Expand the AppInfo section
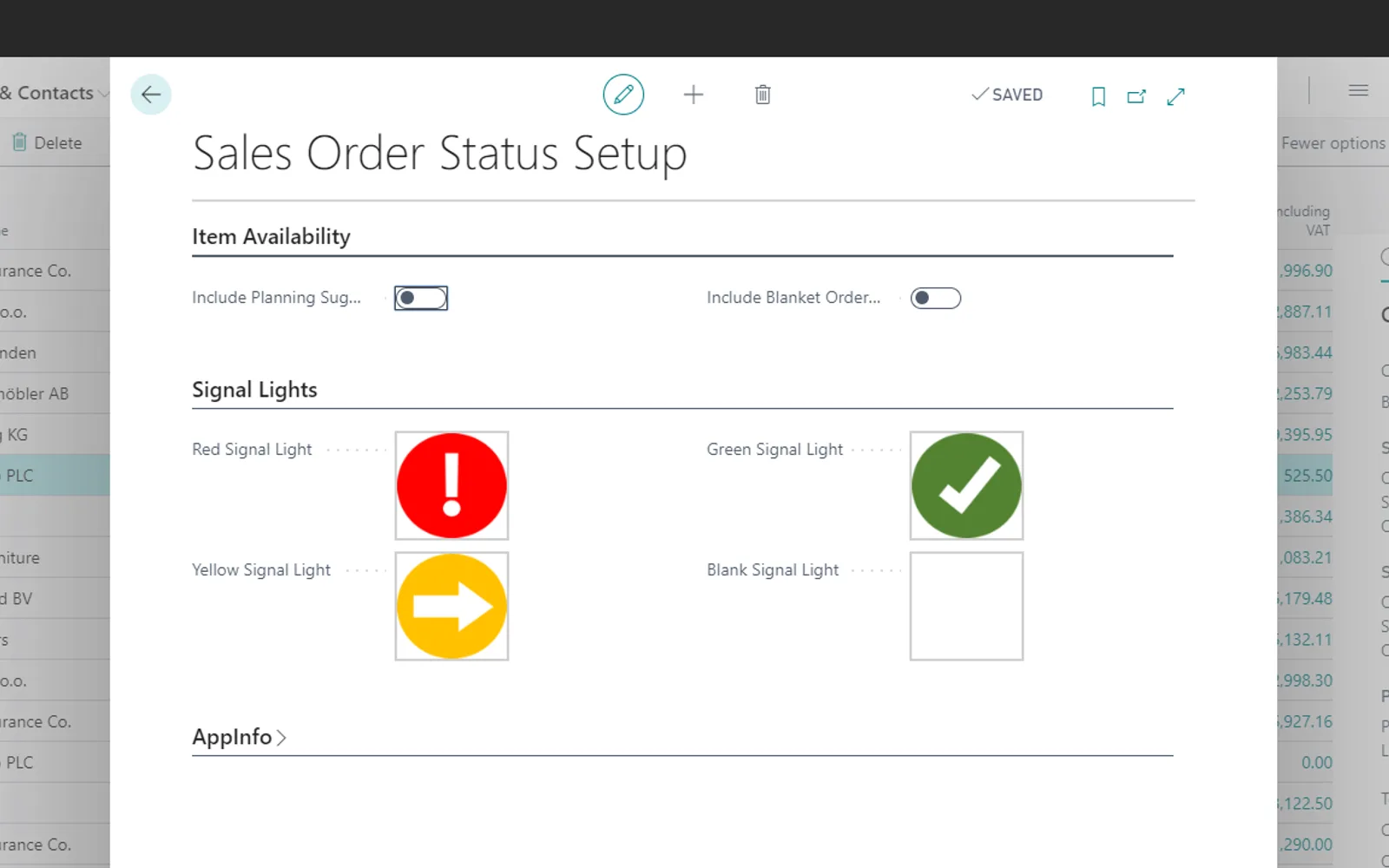The image size is (1389, 868). click(239, 737)
